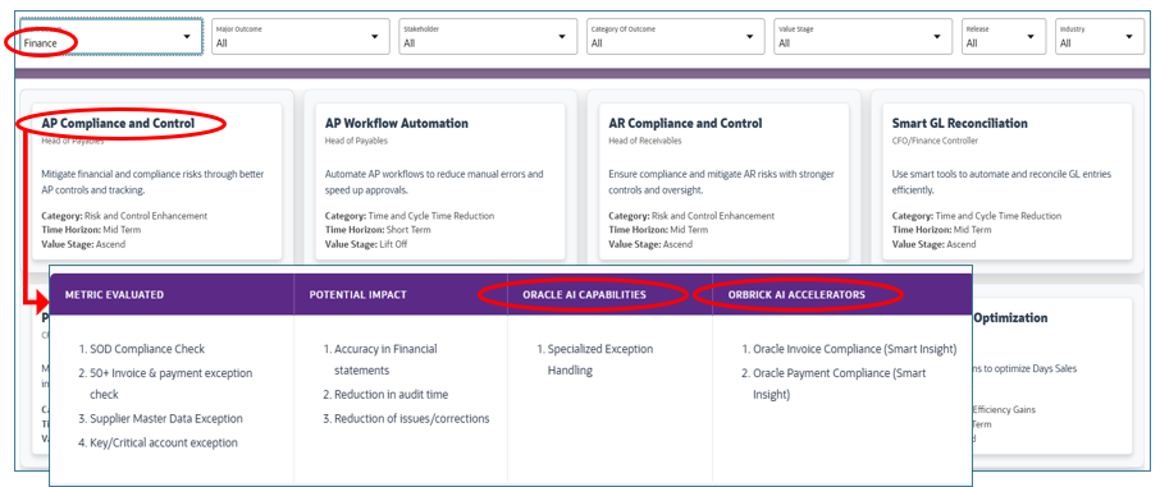1160x487 pixels.
Task: Select 'Key/Critical account exception' item
Action: [158, 443]
